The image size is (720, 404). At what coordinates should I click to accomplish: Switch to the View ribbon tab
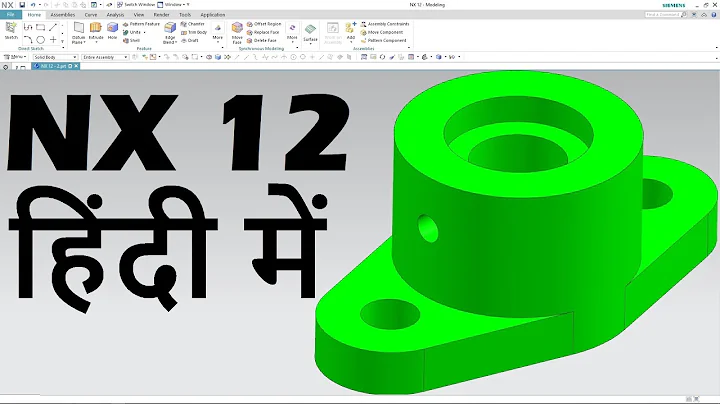(x=139, y=15)
